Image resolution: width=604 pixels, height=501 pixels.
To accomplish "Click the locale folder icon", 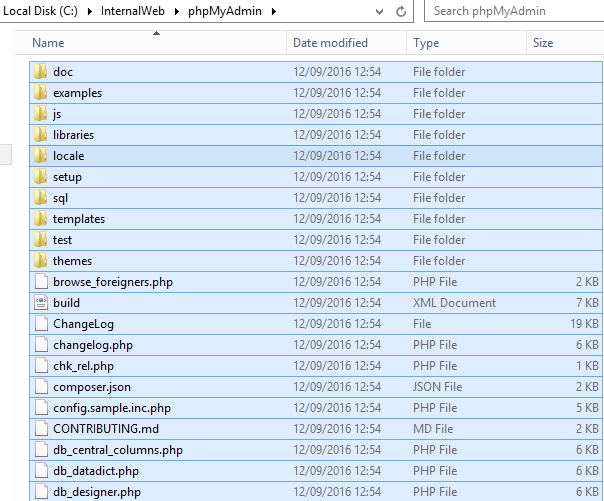I will tap(40, 156).
